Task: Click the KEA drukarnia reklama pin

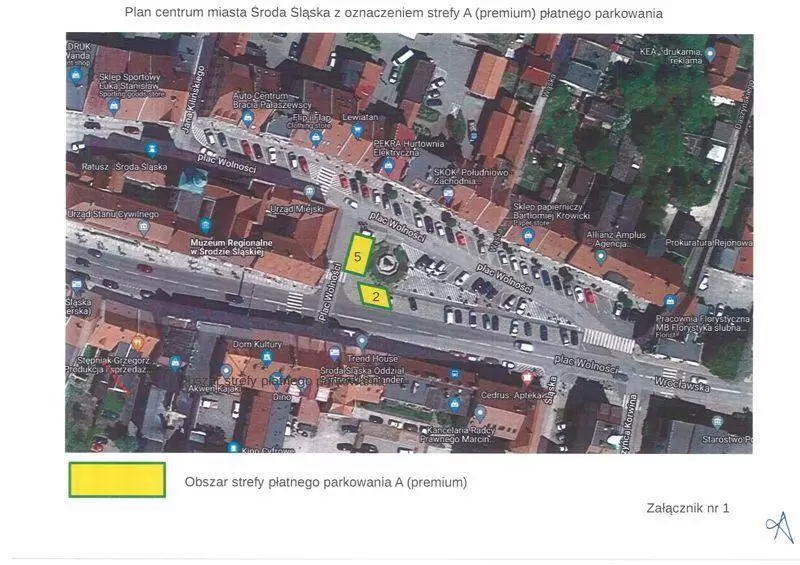Action: tap(711, 53)
